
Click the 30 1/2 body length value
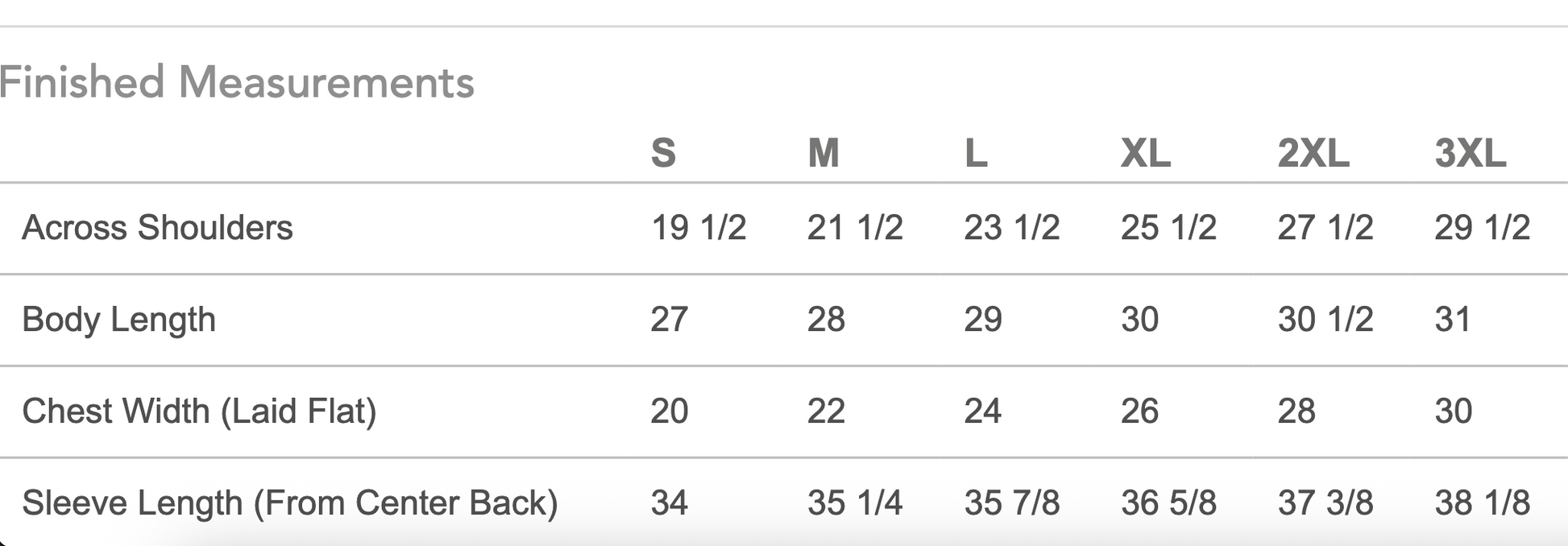(x=1325, y=320)
